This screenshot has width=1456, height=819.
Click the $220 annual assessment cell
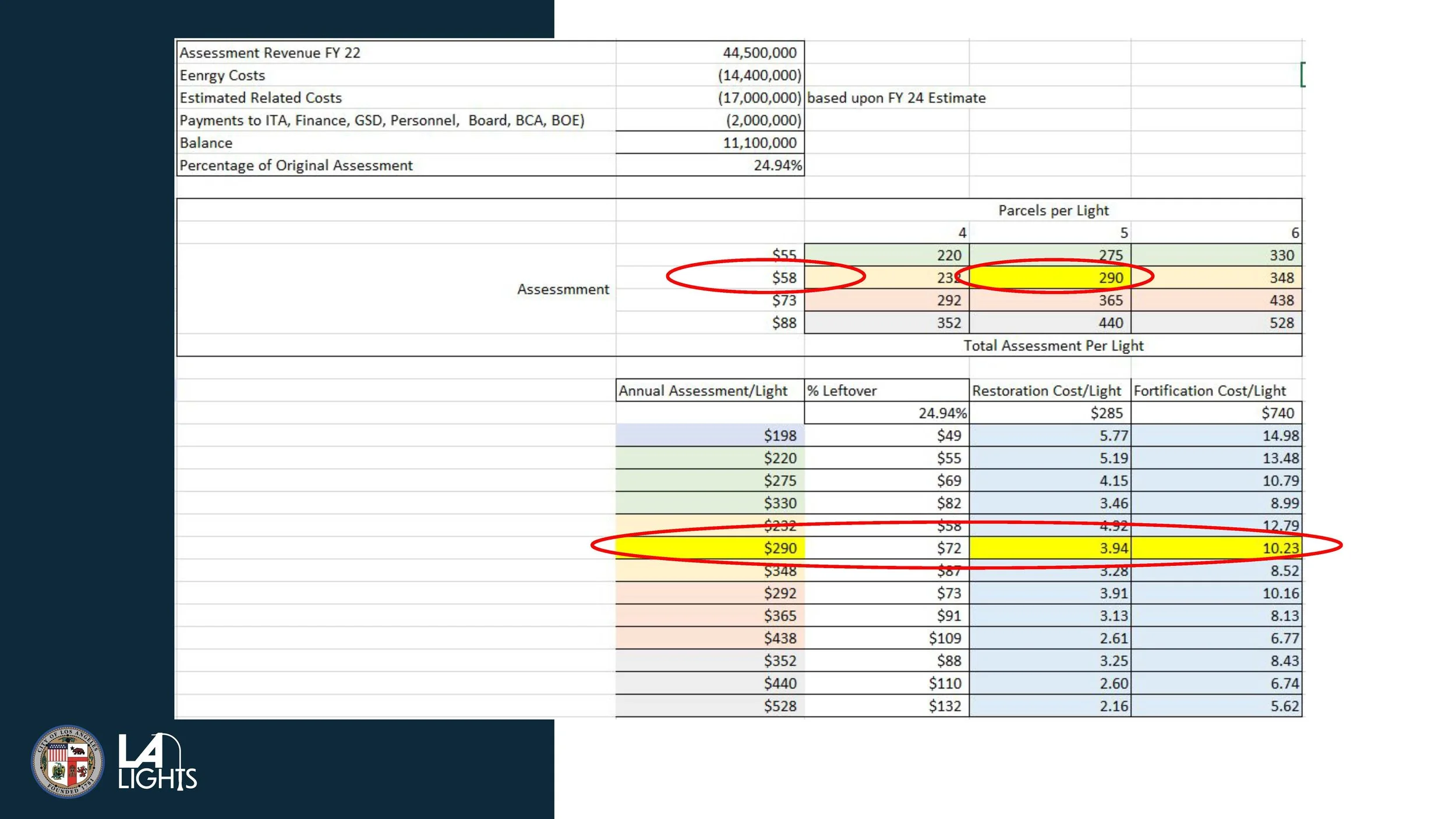[710, 458]
